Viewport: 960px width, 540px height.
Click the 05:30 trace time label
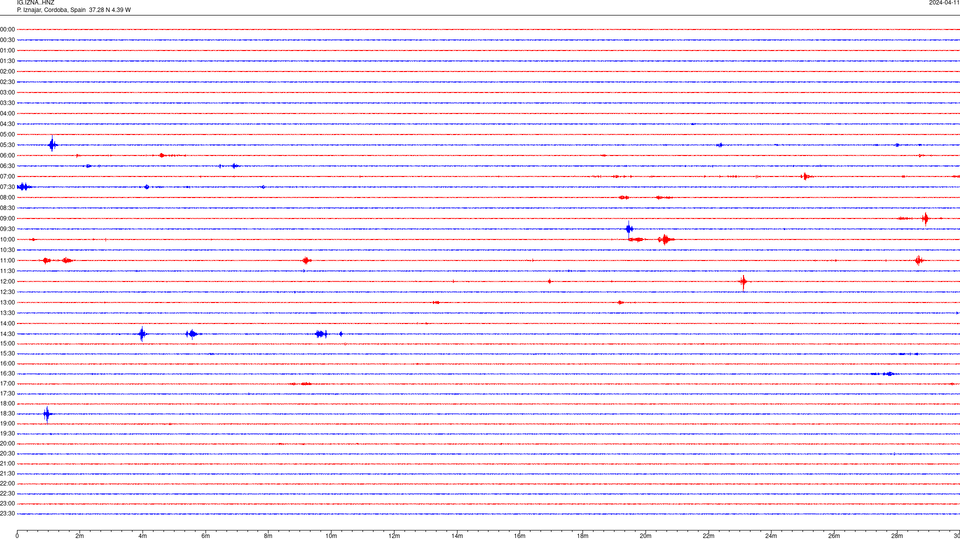tap(7, 145)
